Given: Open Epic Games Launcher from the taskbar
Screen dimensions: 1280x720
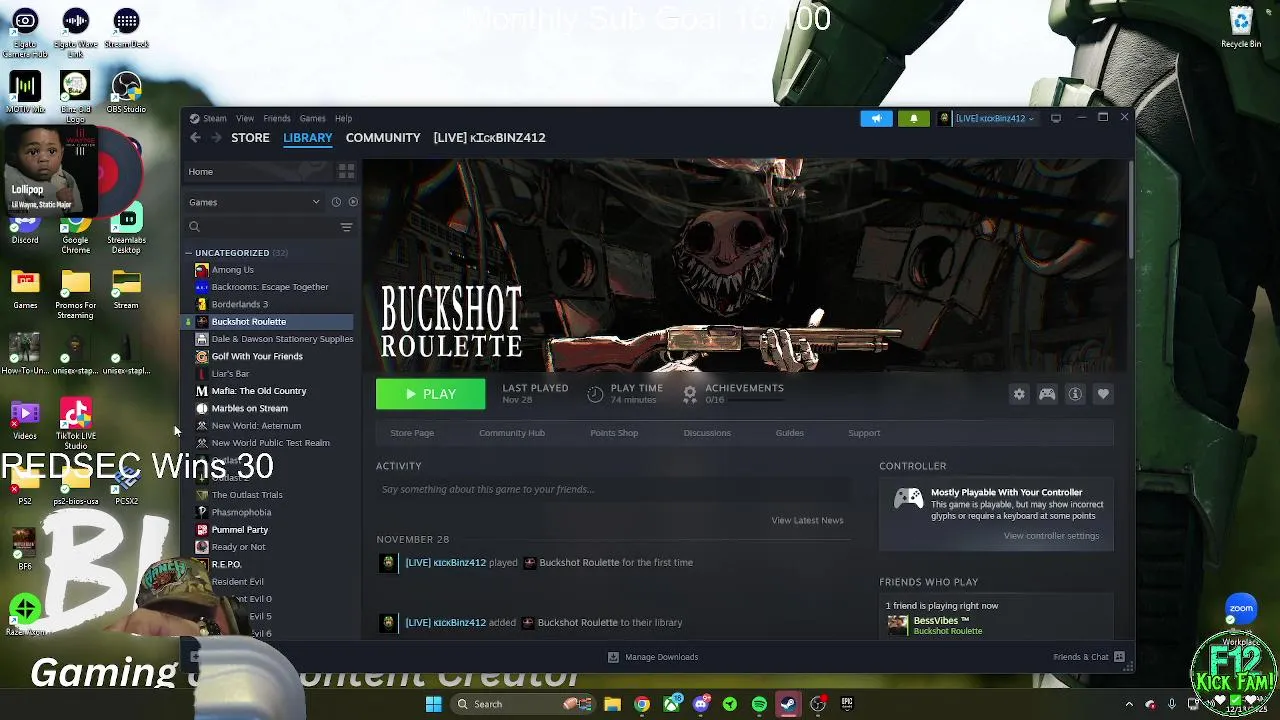Looking at the screenshot, I should click(x=847, y=704).
